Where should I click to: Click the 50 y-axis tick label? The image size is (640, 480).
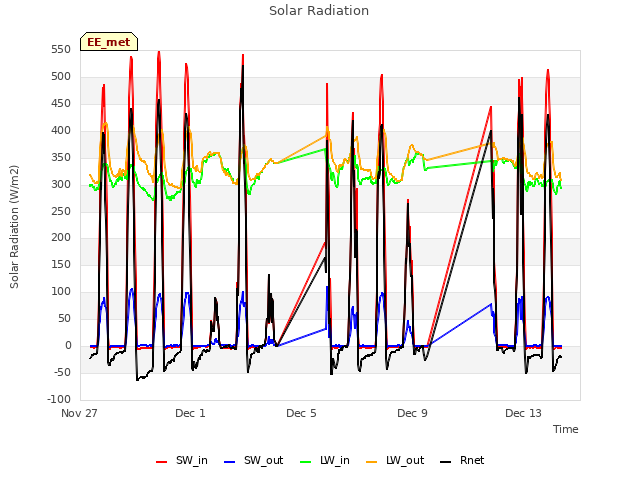tap(64, 318)
